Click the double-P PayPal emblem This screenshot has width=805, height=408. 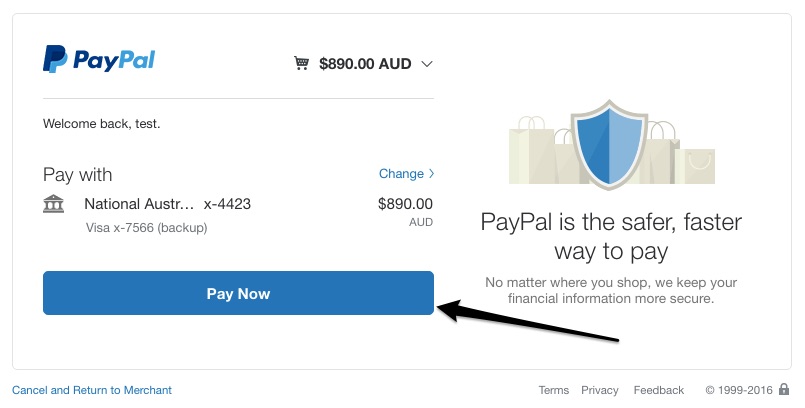pos(55,59)
